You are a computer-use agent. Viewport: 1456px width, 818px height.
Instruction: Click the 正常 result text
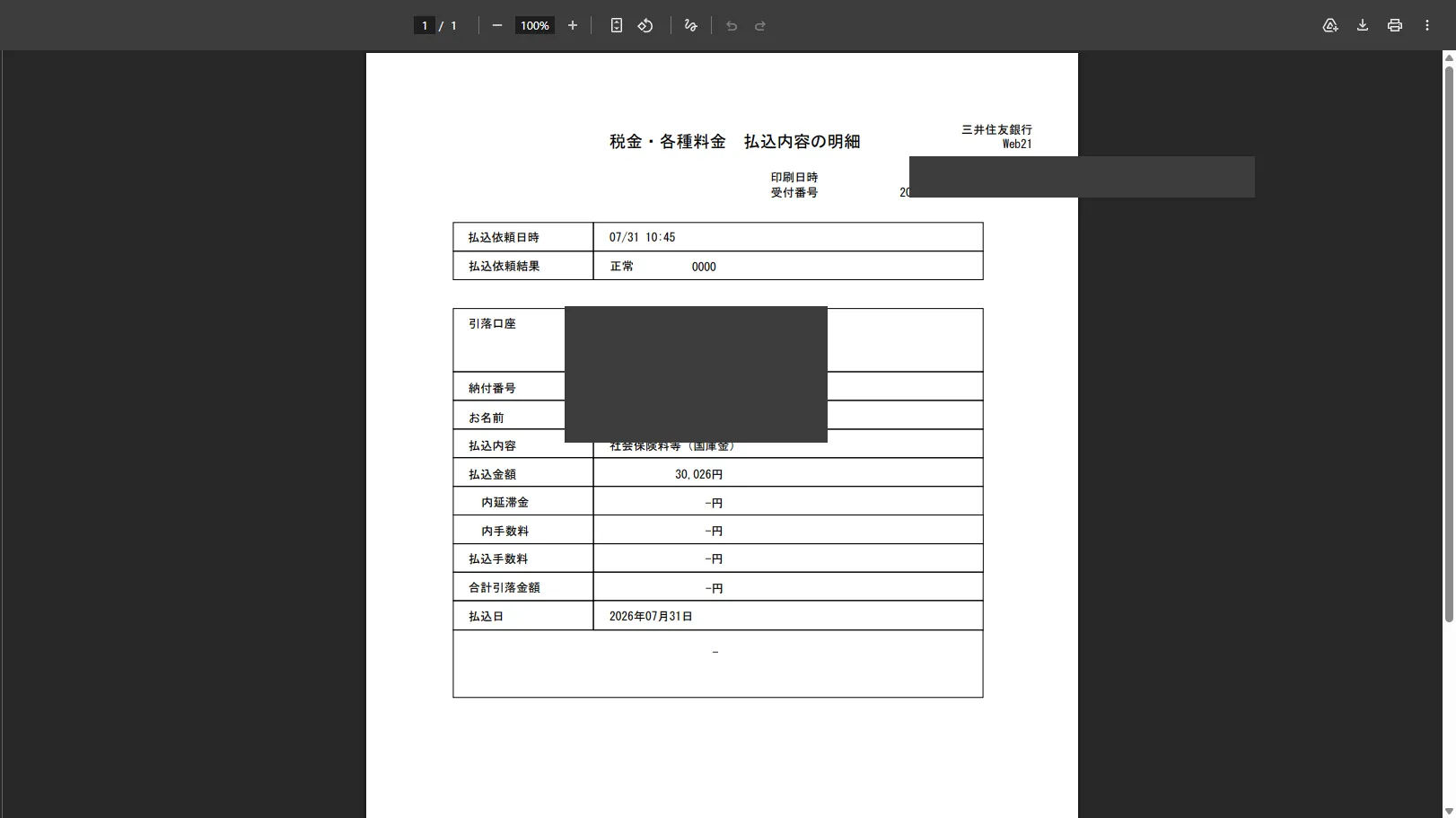pyautogui.click(x=622, y=267)
